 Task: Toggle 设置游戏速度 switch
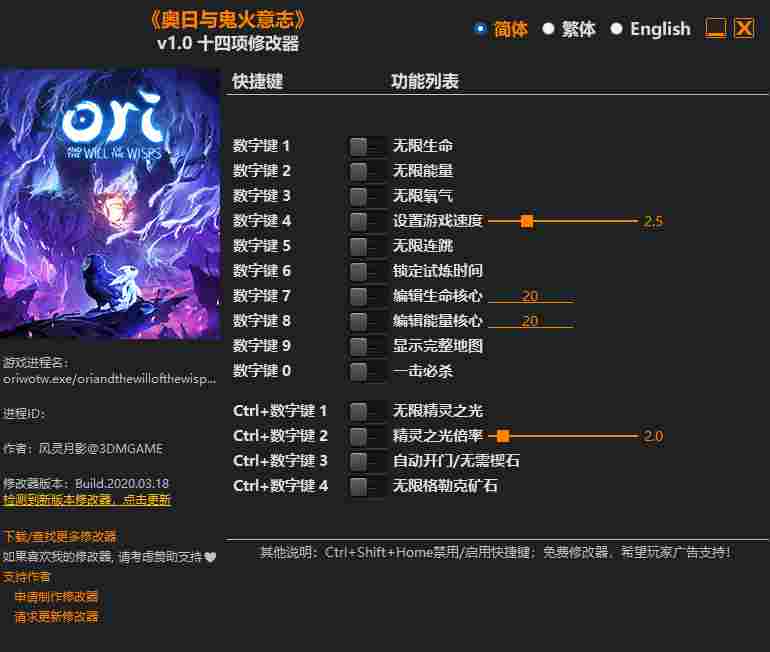[x=366, y=221]
